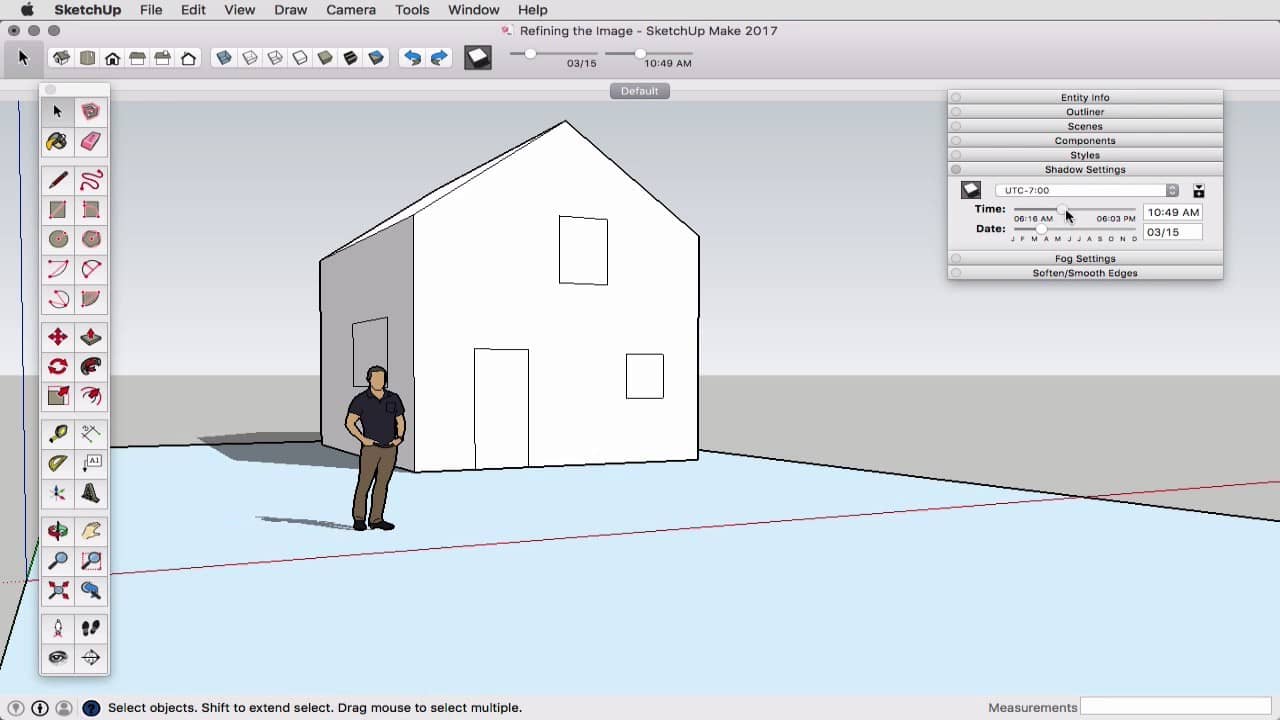Select the Eraser tool

click(x=91, y=142)
